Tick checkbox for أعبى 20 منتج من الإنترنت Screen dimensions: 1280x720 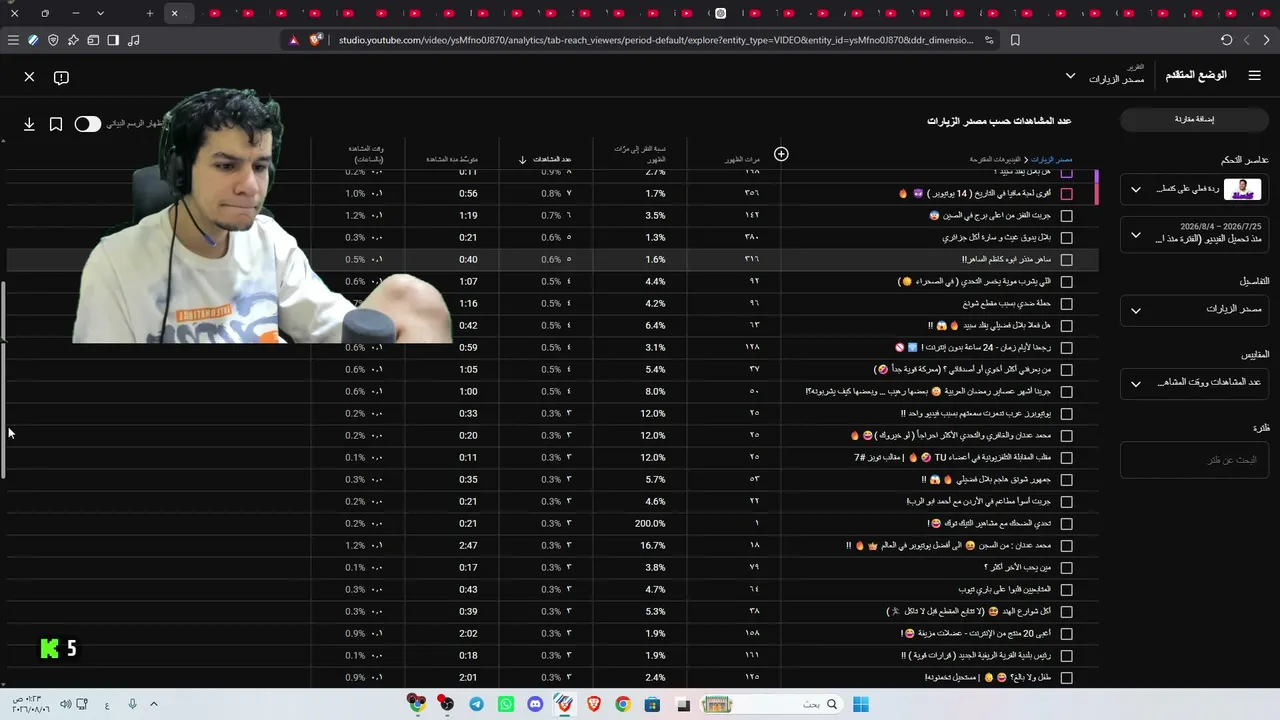1067,634
